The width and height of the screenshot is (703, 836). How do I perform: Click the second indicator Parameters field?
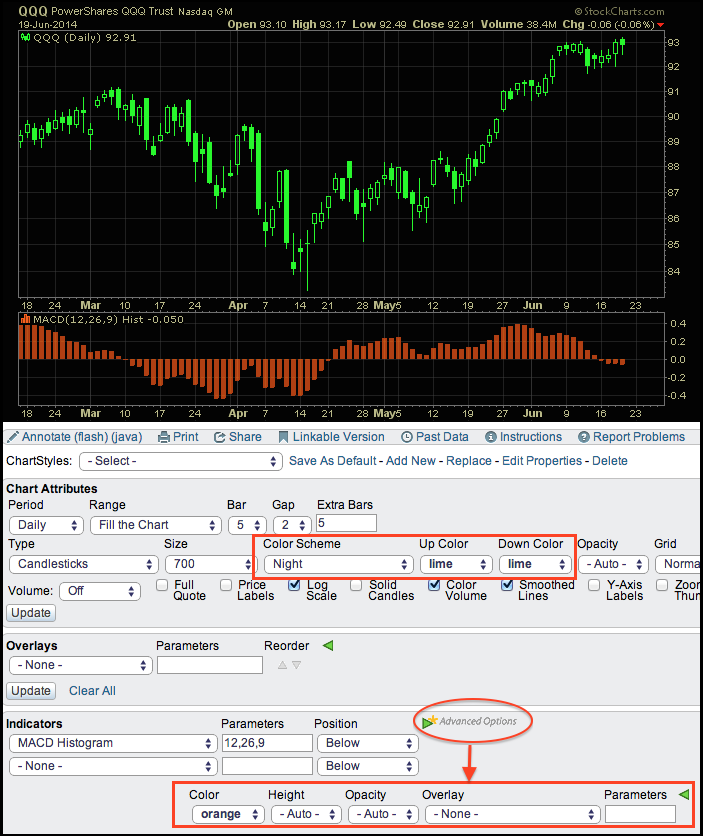click(267, 766)
